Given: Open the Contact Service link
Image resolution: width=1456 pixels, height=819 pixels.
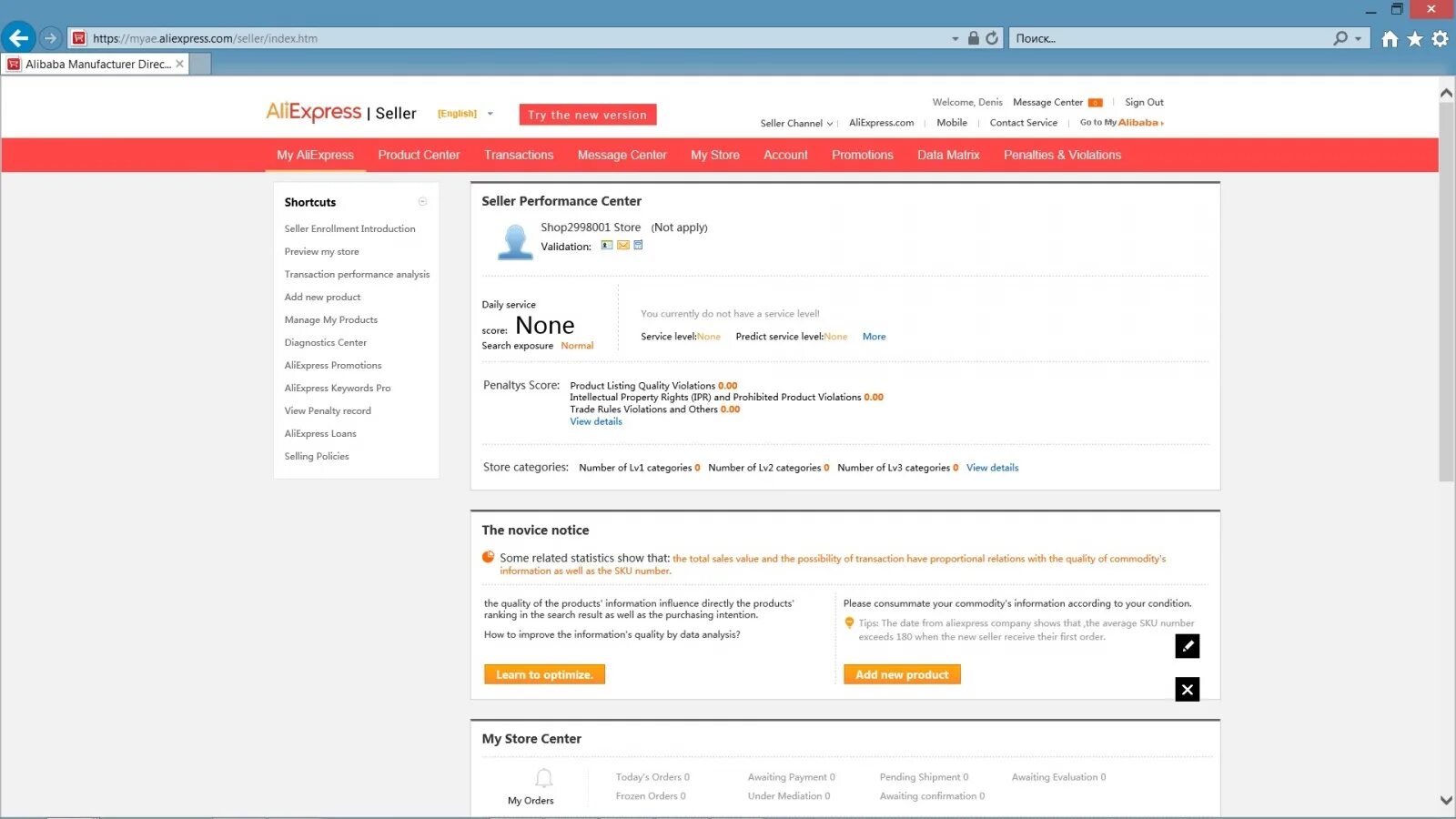Looking at the screenshot, I should click(1024, 123).
